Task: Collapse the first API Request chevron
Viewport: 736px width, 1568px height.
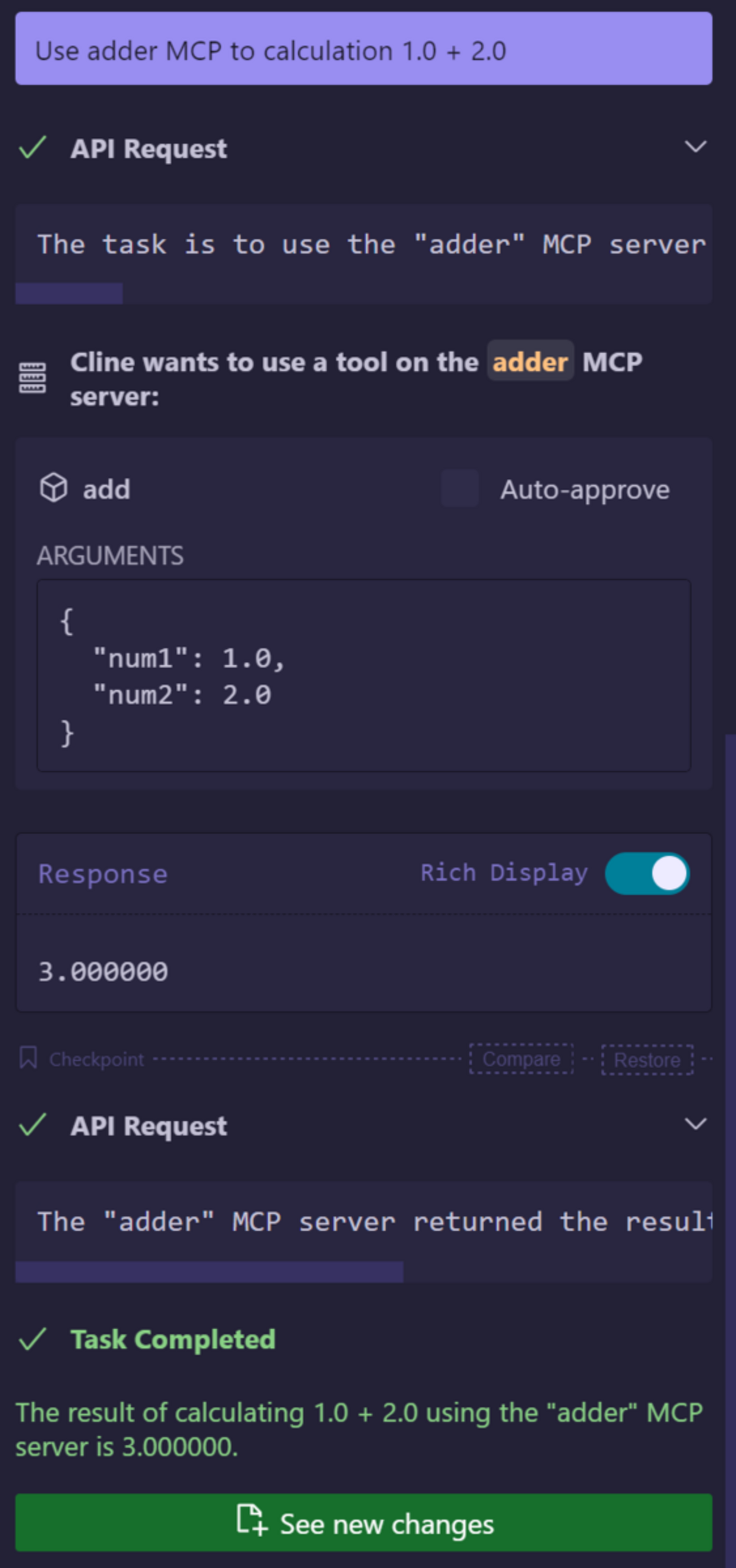Action: [695, 147]
